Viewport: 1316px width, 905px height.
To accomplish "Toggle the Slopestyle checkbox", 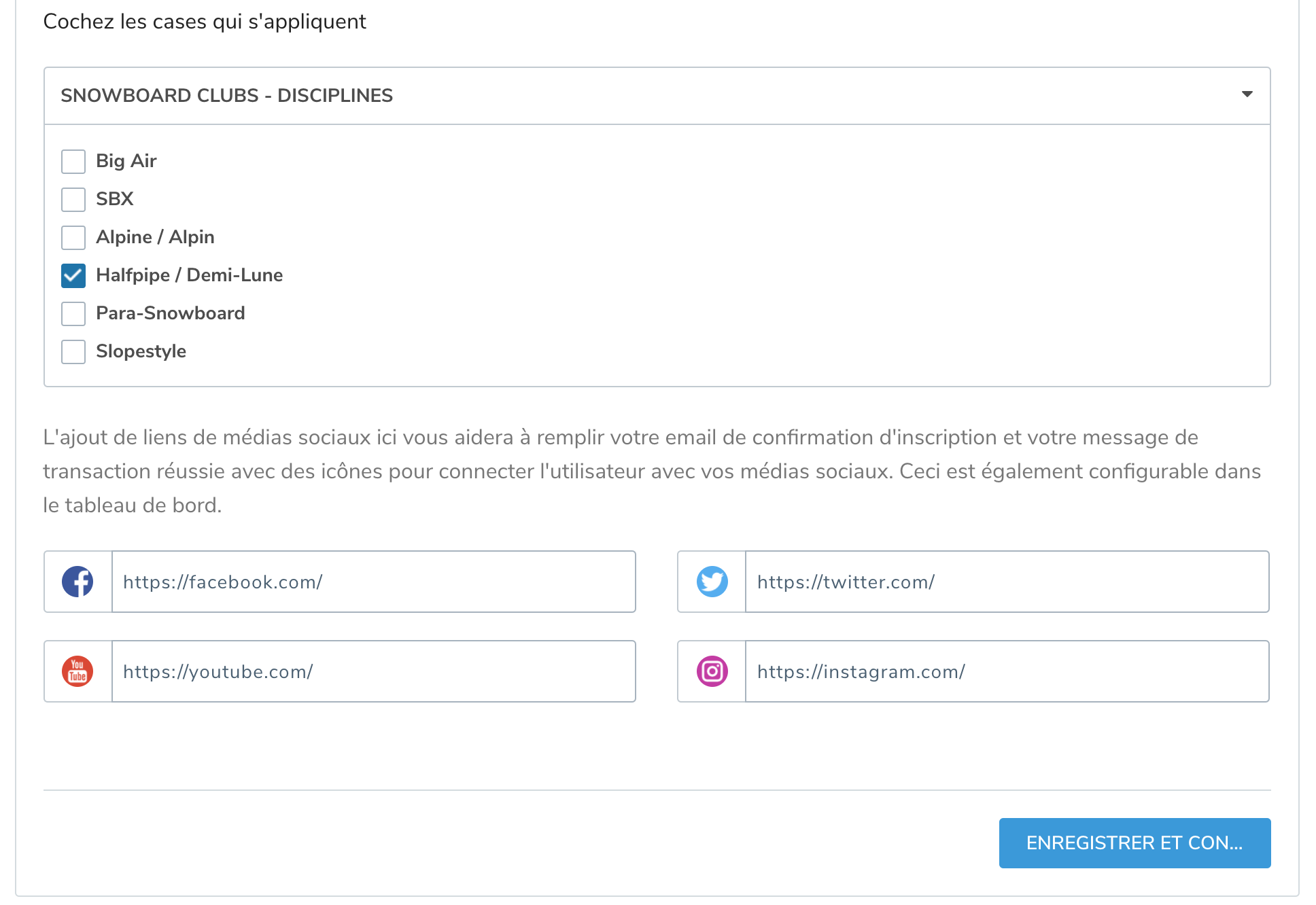I will [73, 352].
